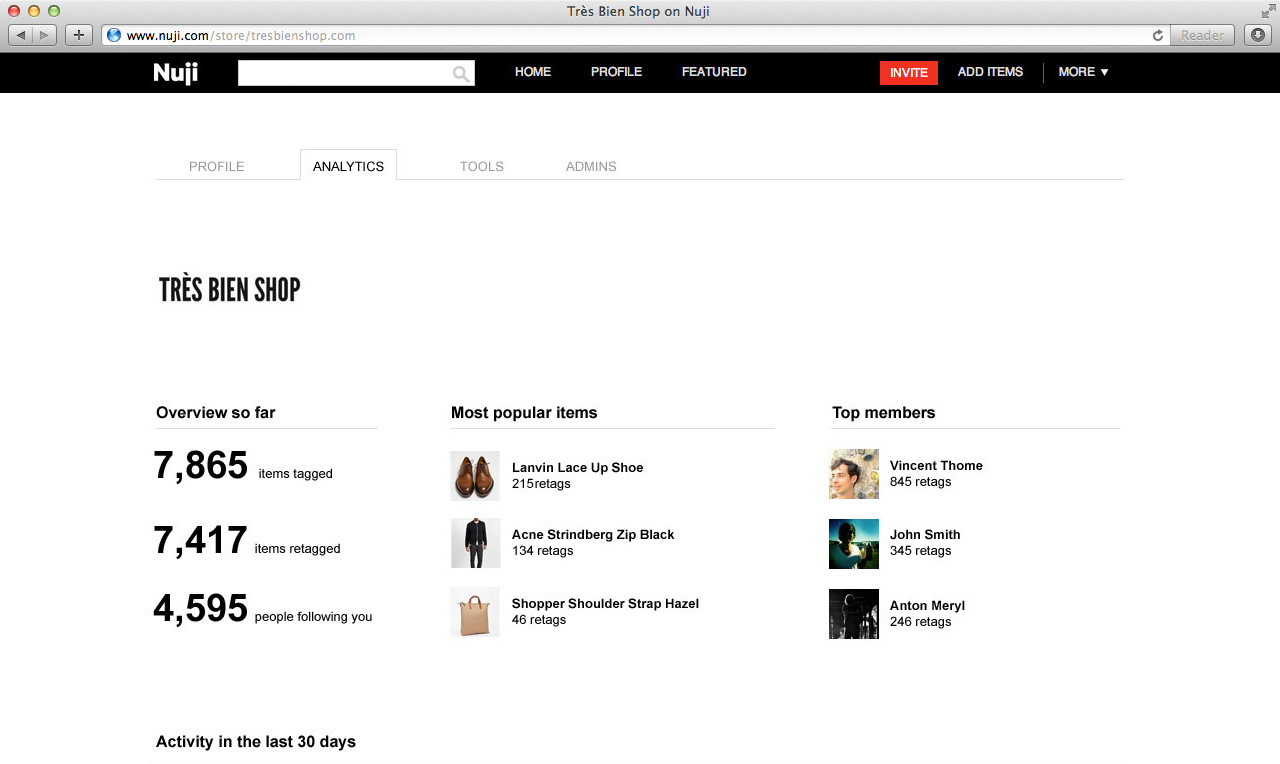Click the globe site icon in address bar
This screenshot has width=1280, height=764.
click(114, 35)
